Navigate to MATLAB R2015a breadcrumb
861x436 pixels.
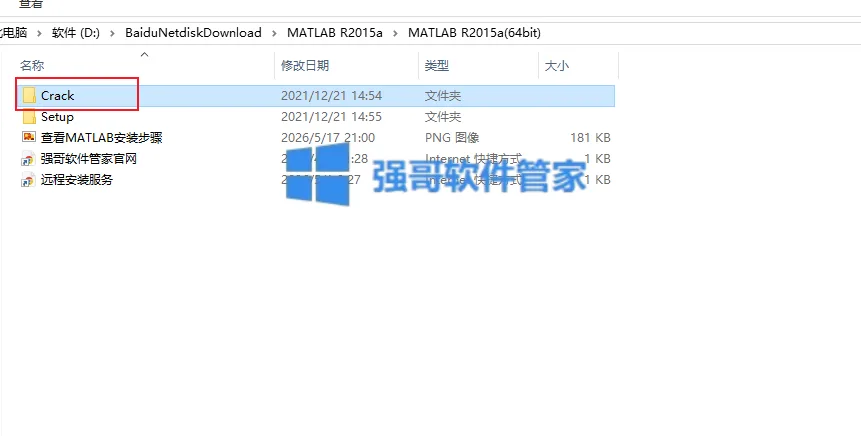334,33
